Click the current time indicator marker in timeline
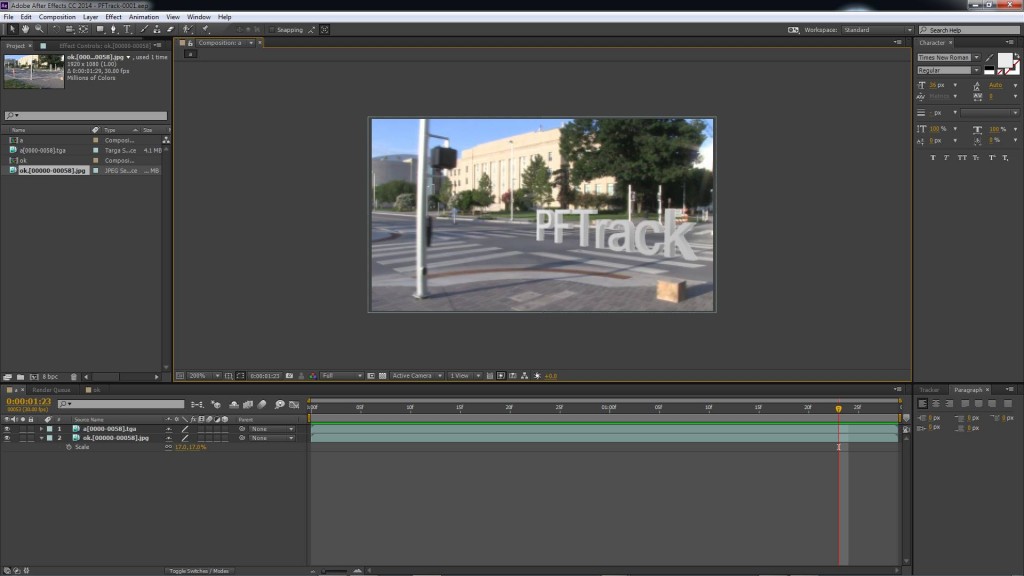This screenshot has height=576, width=1024. pos(839,409)
